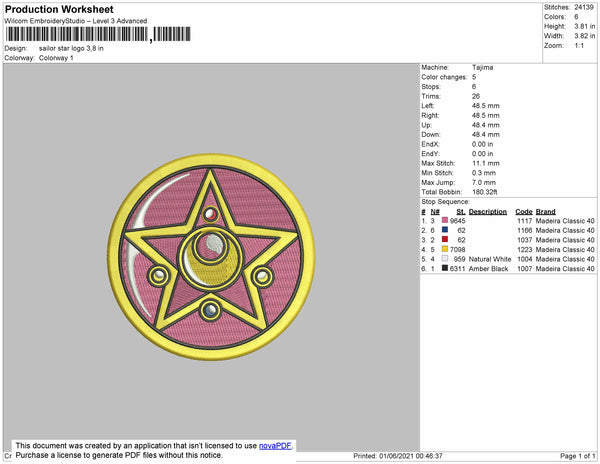This screenshot has height=464, width=600.
Task: Click the 'St.' column header
Action: [461, 212]
